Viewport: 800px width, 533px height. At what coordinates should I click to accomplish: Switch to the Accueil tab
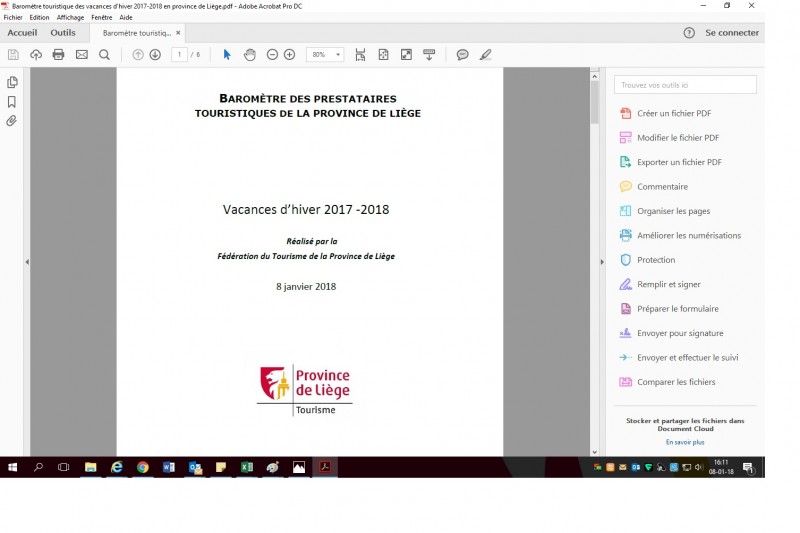[x=22, y=33]
